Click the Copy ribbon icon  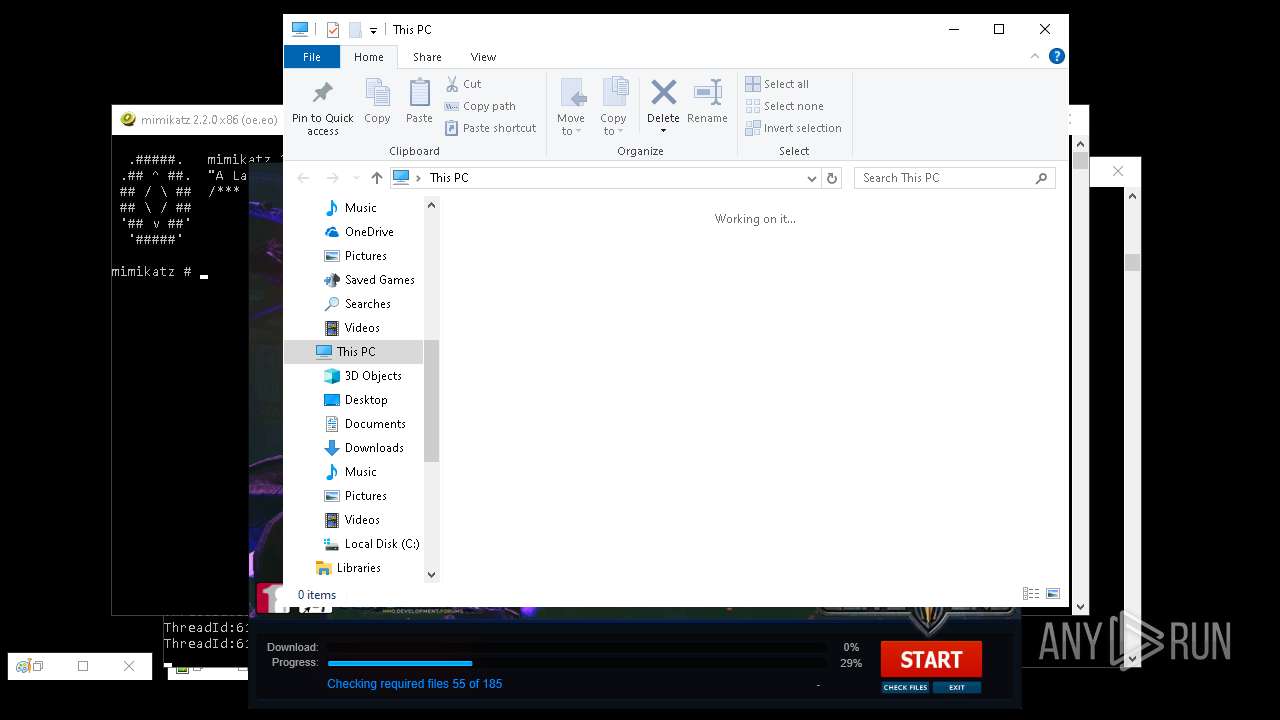tap(377, 93)
